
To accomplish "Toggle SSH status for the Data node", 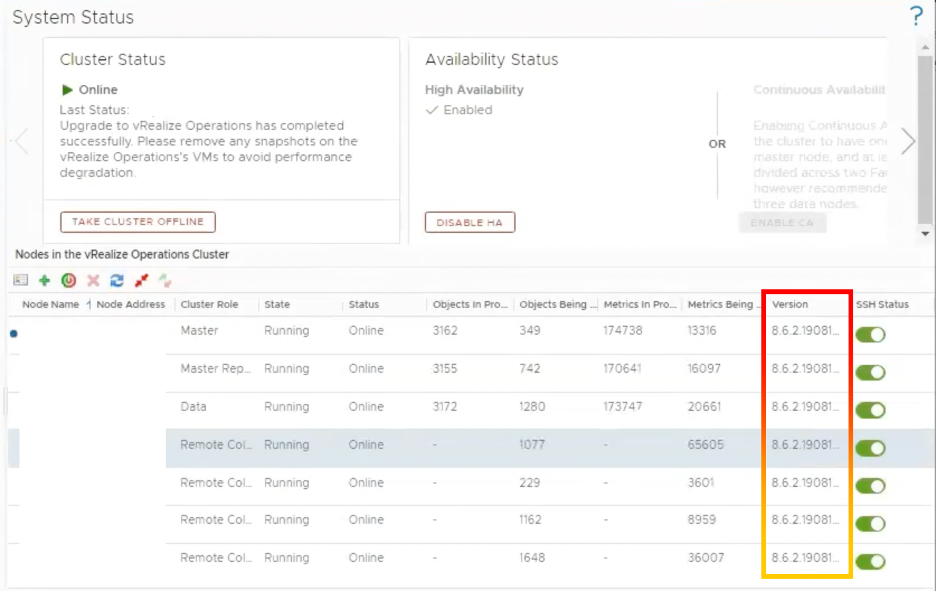I will (870, 410).
